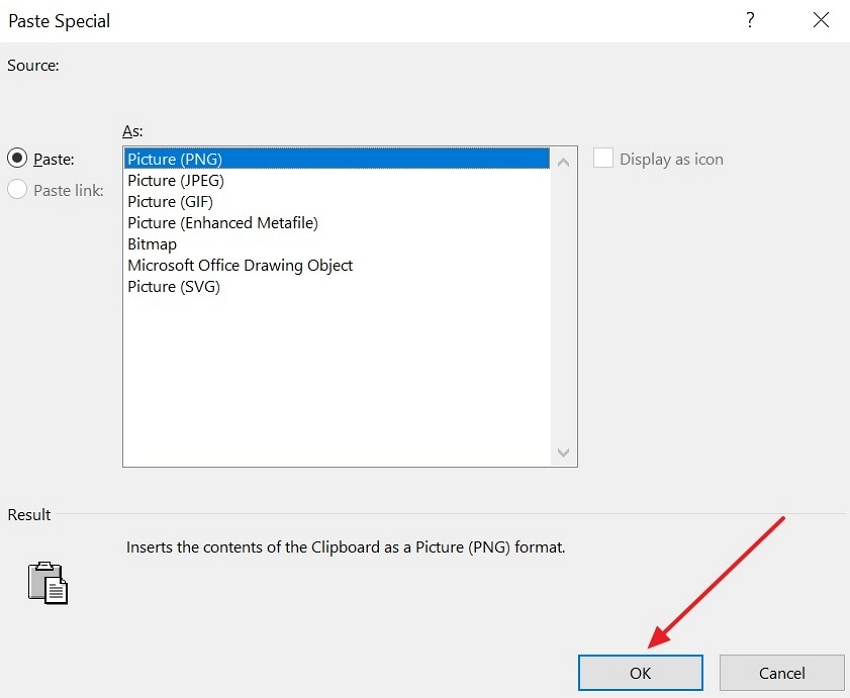Enable the Display as icon checkbox

pyautogui.click(x=604, y=158)
